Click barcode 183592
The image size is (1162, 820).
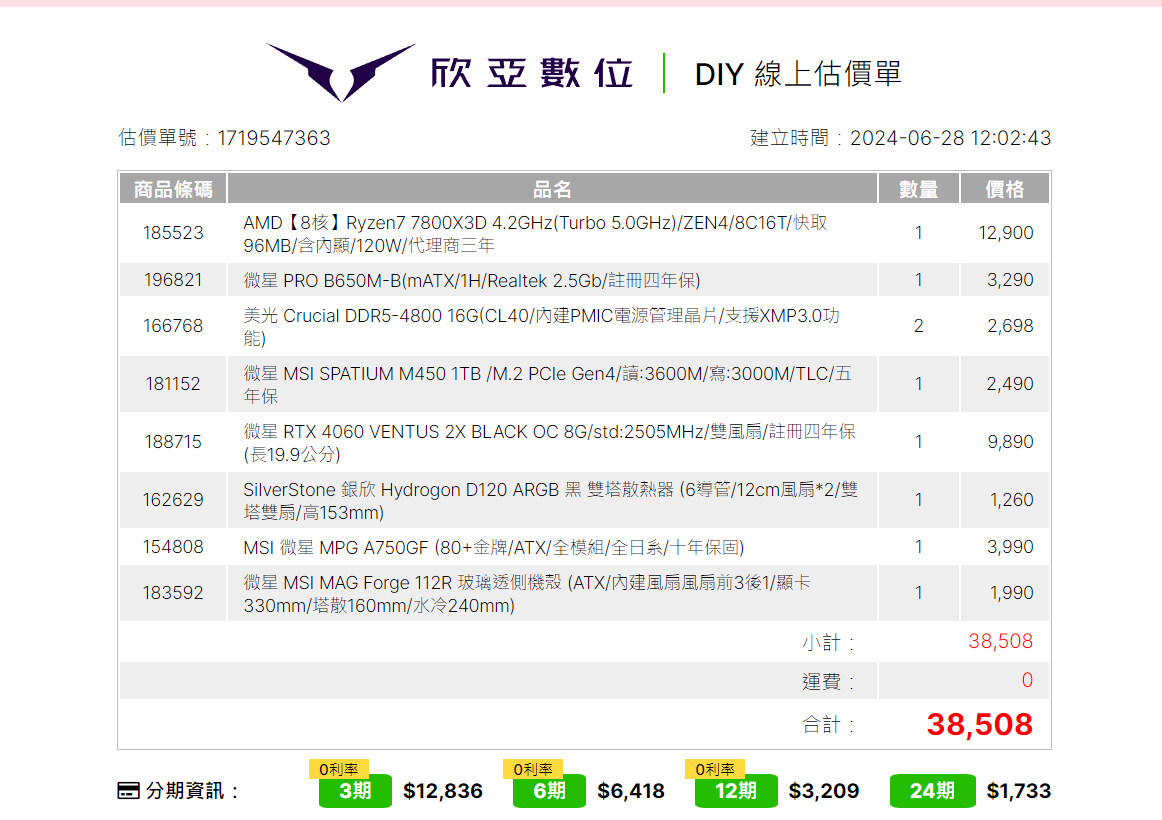(173, 593)
